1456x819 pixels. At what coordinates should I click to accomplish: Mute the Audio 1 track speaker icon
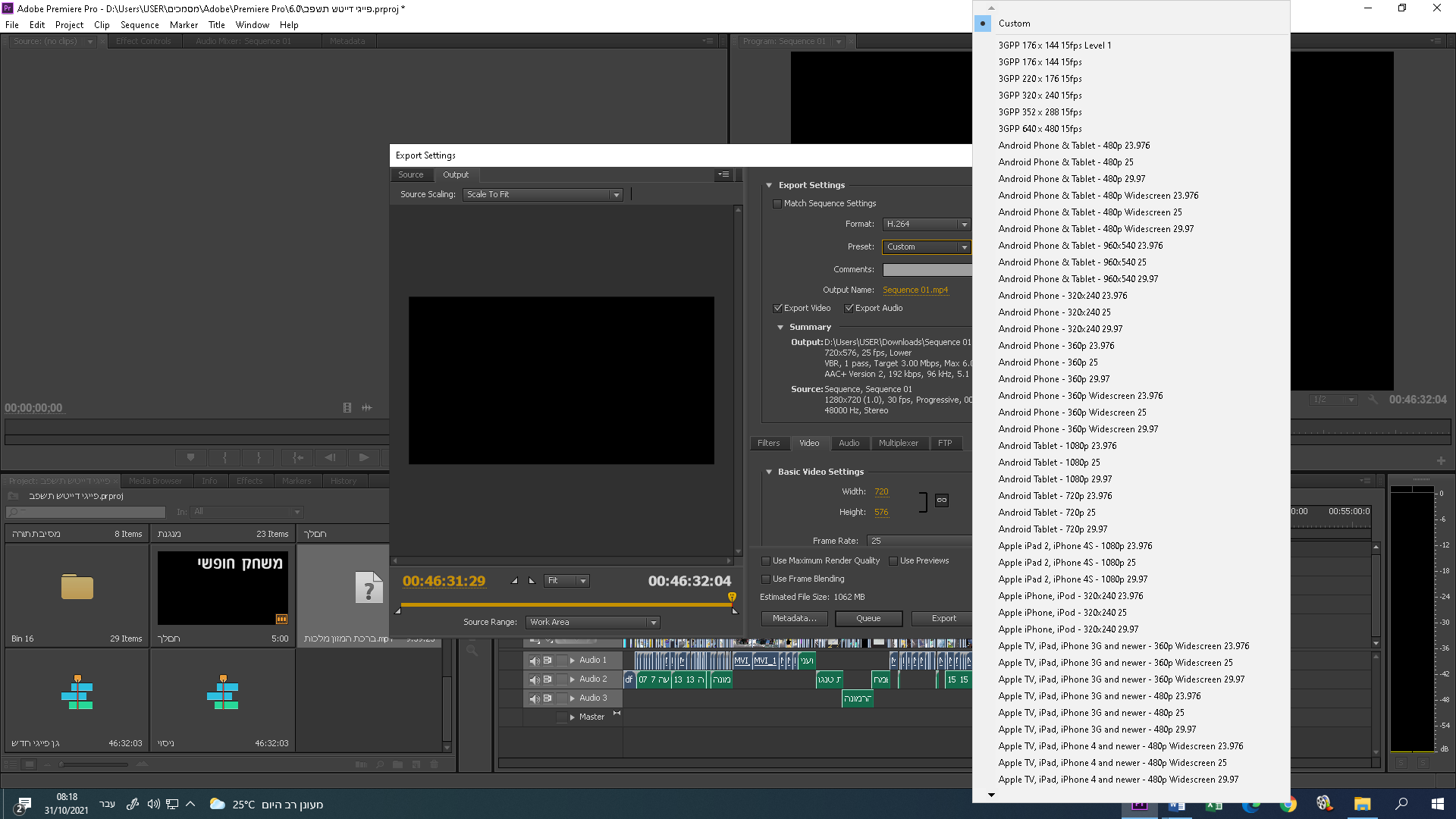pyautogui.click(x=534, y=661)
